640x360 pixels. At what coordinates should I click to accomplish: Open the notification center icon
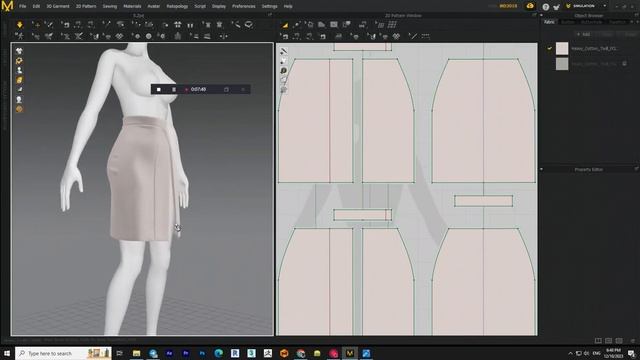(631, 353)
